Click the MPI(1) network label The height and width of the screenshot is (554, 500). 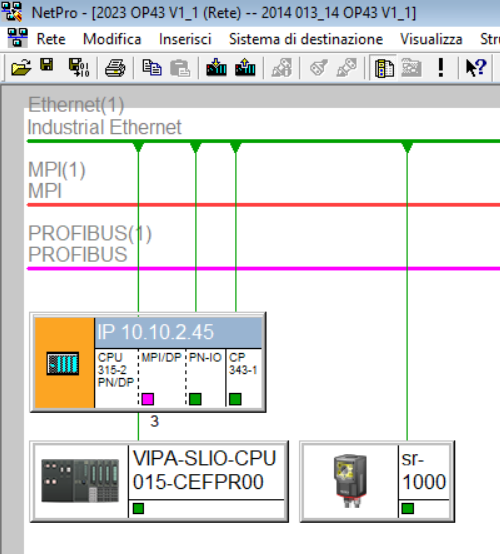click(x=57, y=180)
